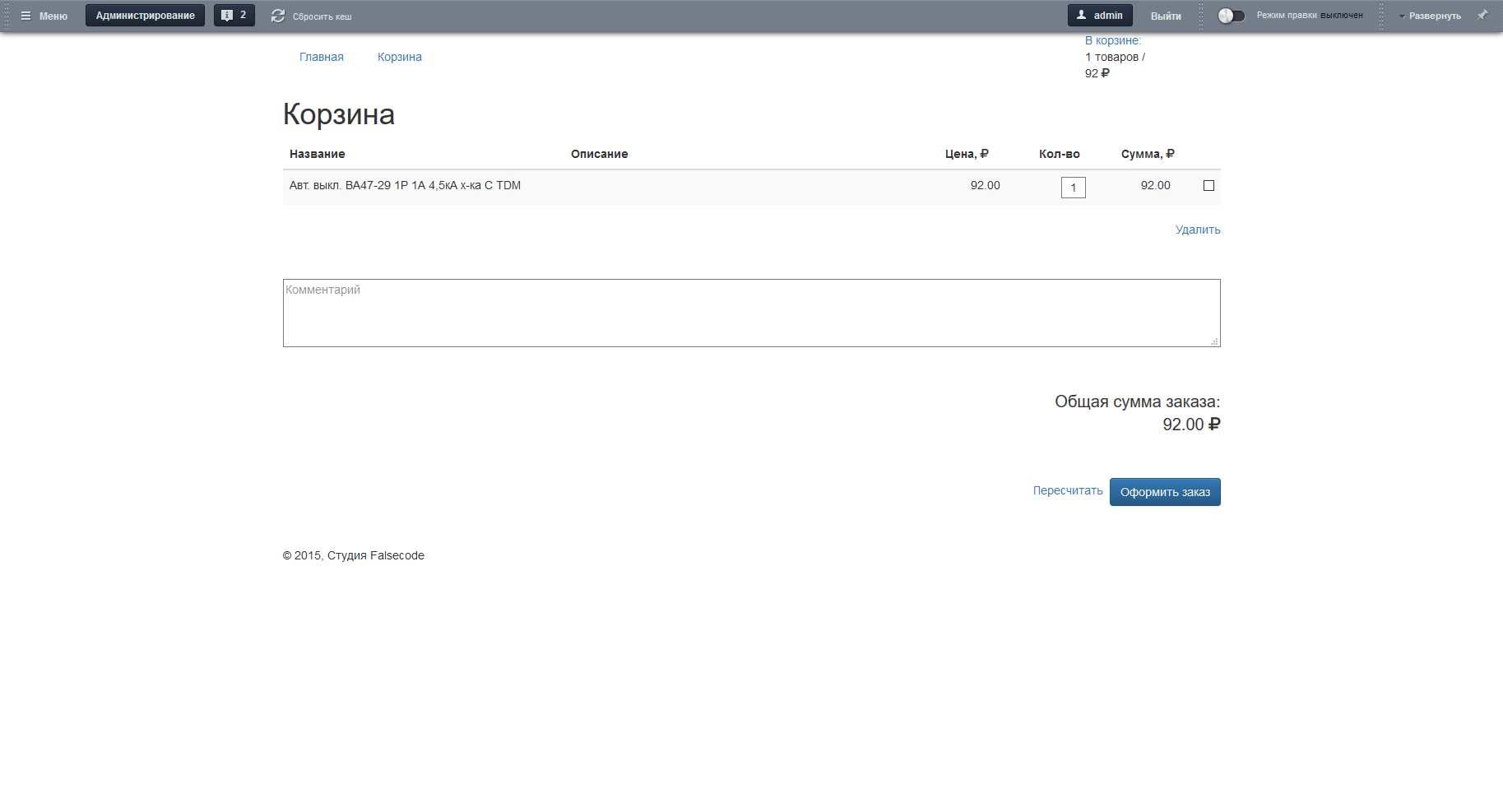Open the В корзине summary link

[1113, 40]
